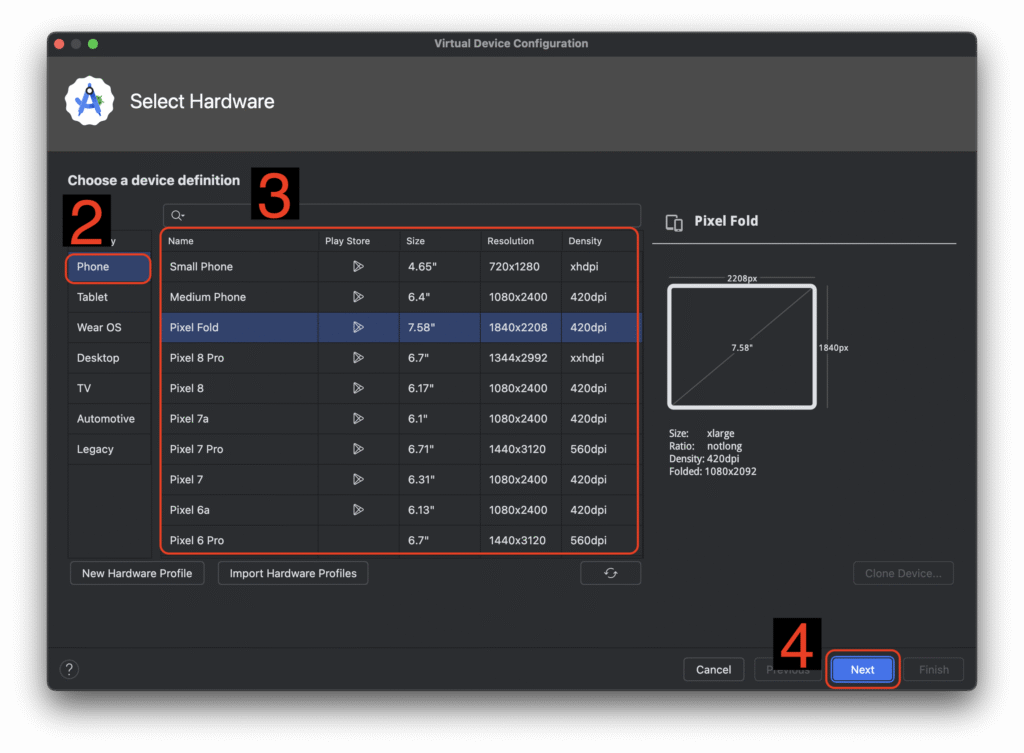Click the Finish button

click(x=933, y=669)
